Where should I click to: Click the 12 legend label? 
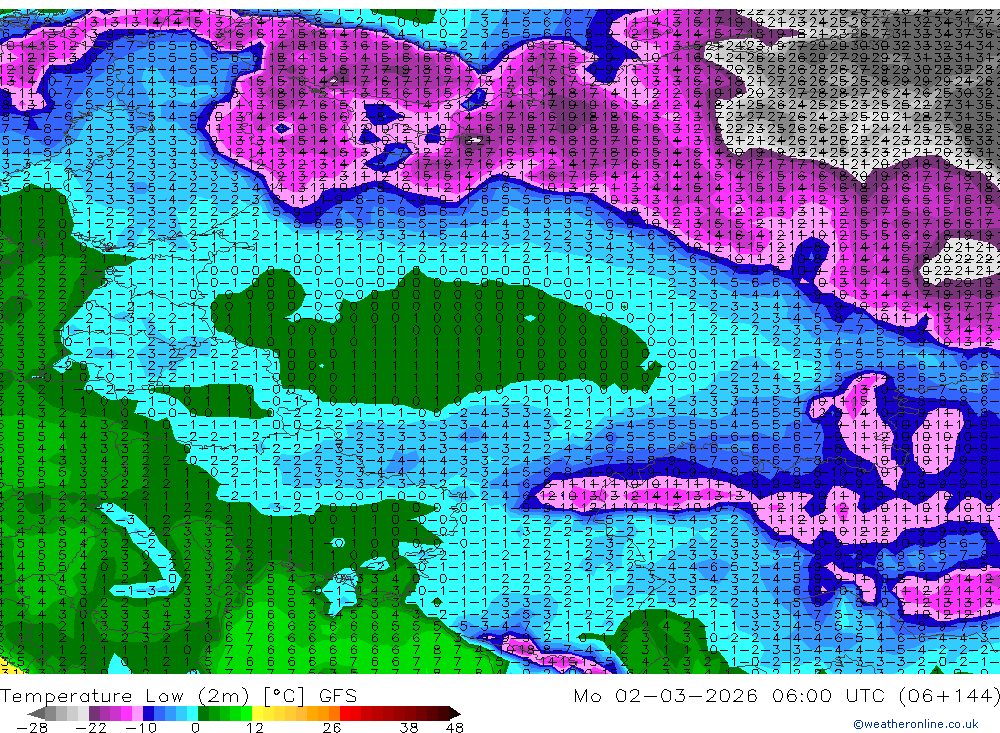click(x=255, y=727)
